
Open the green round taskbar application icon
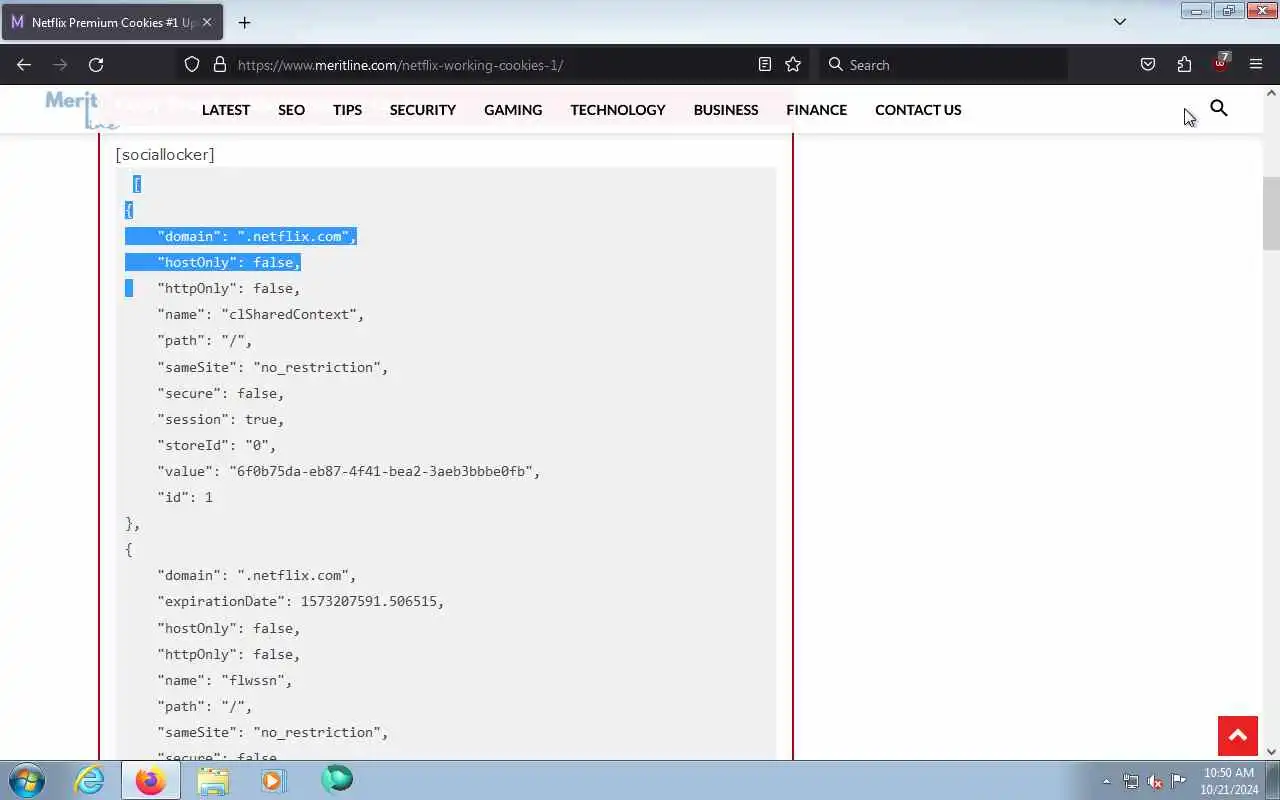[337, 779]
